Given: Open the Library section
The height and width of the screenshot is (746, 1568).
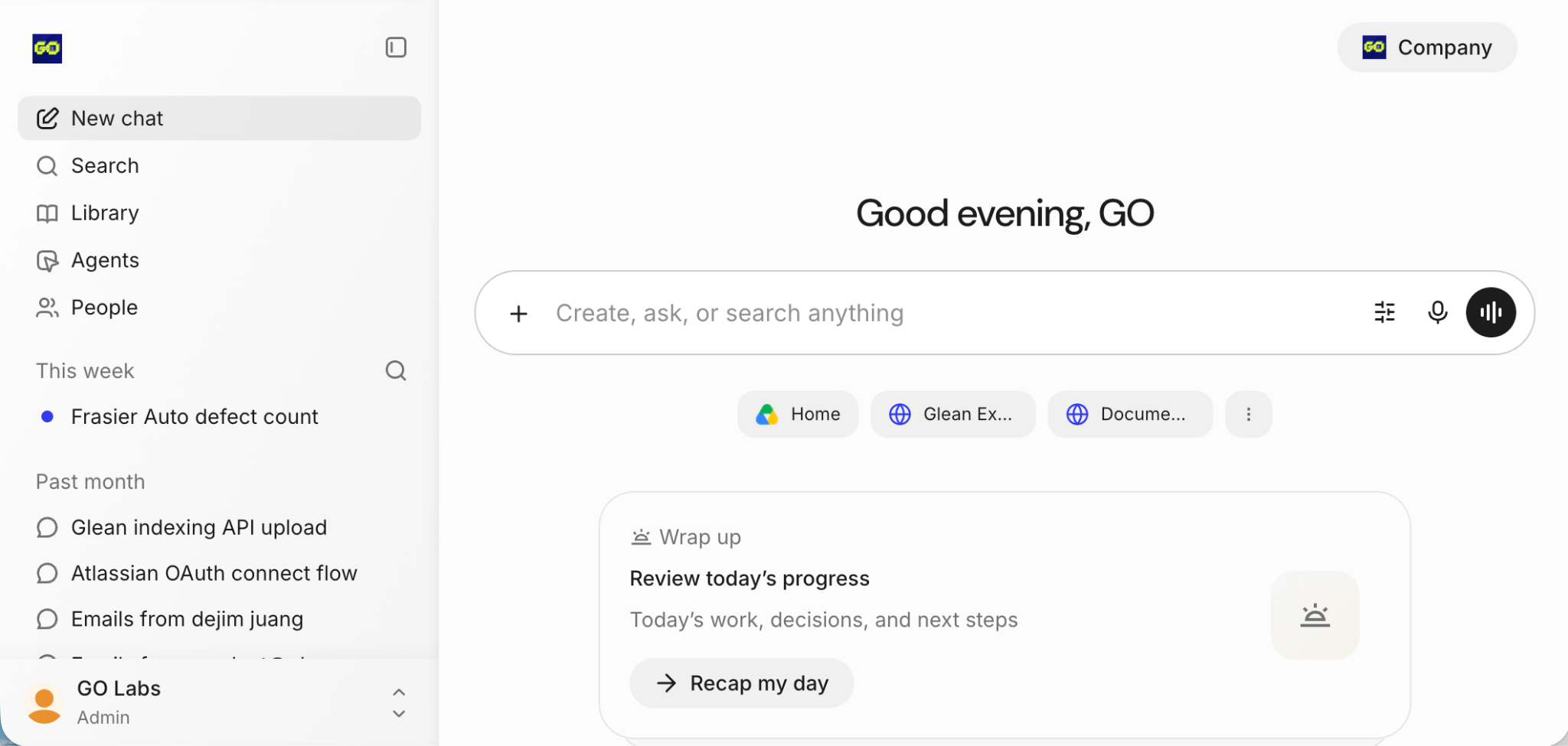Looking at the screenshot, I should (x=219, y=213).
